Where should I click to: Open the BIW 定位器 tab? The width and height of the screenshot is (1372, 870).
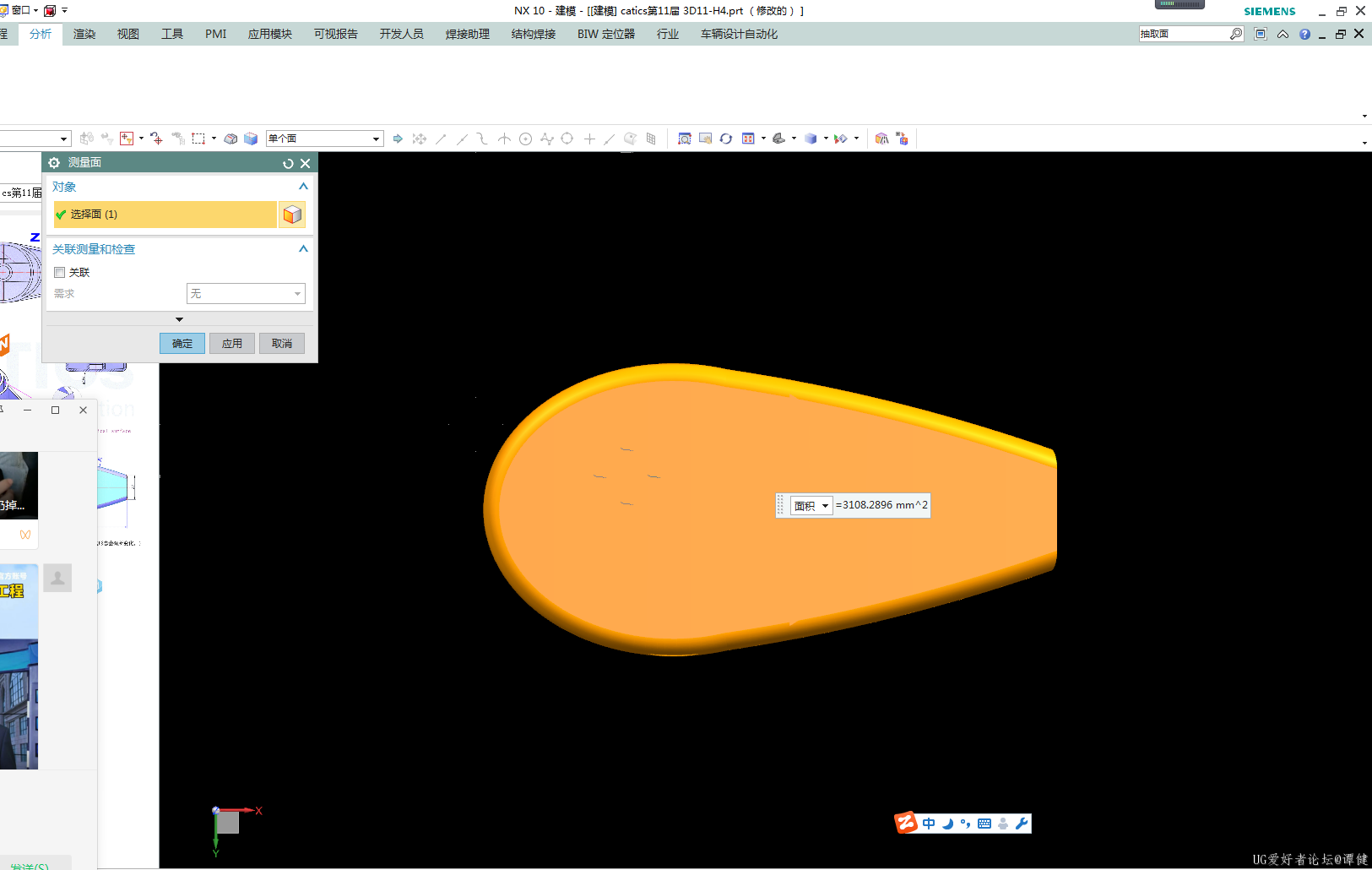(606, 34)
